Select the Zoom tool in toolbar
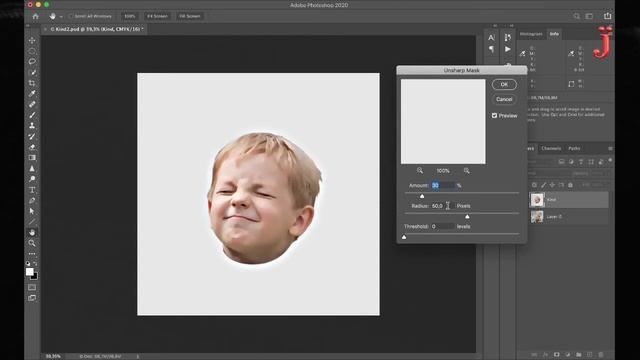Screen dimensions: 640x360 point(32,243)
